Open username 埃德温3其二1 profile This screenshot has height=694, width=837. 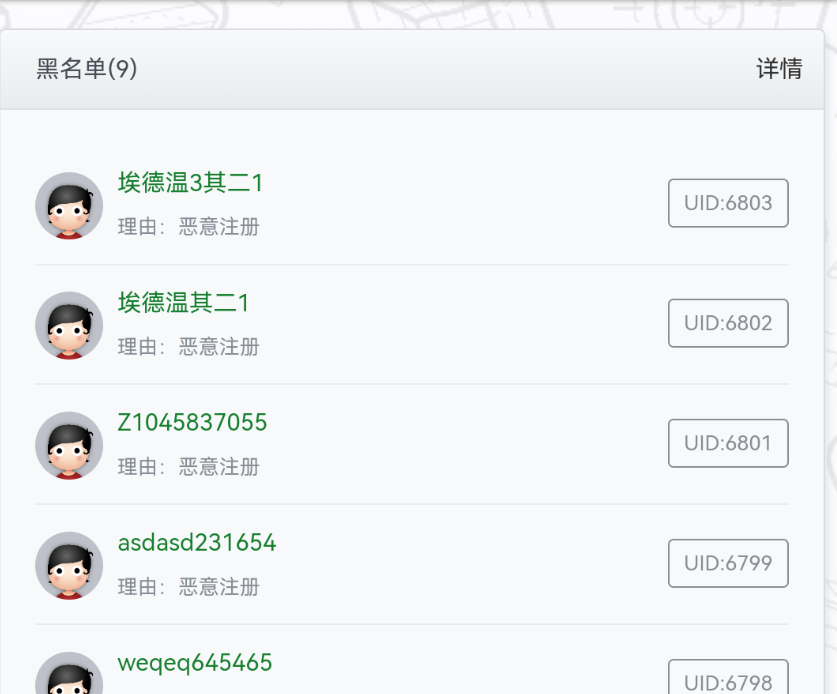(190, 183)
